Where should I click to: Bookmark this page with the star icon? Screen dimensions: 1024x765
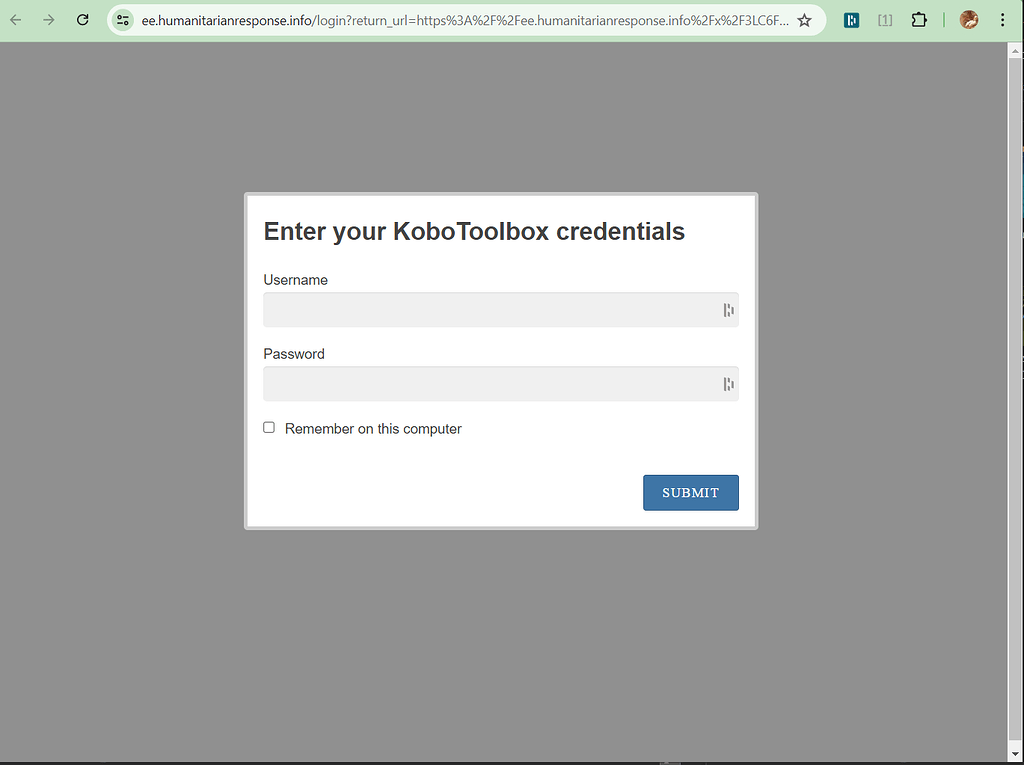(805, 19)
